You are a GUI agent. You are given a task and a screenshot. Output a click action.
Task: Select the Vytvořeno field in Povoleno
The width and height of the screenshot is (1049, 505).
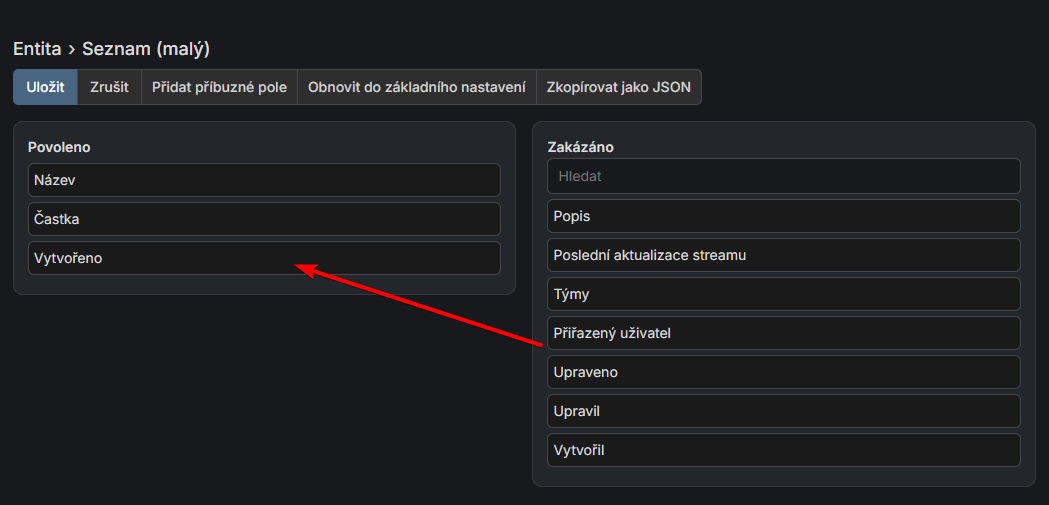point(264,258)
